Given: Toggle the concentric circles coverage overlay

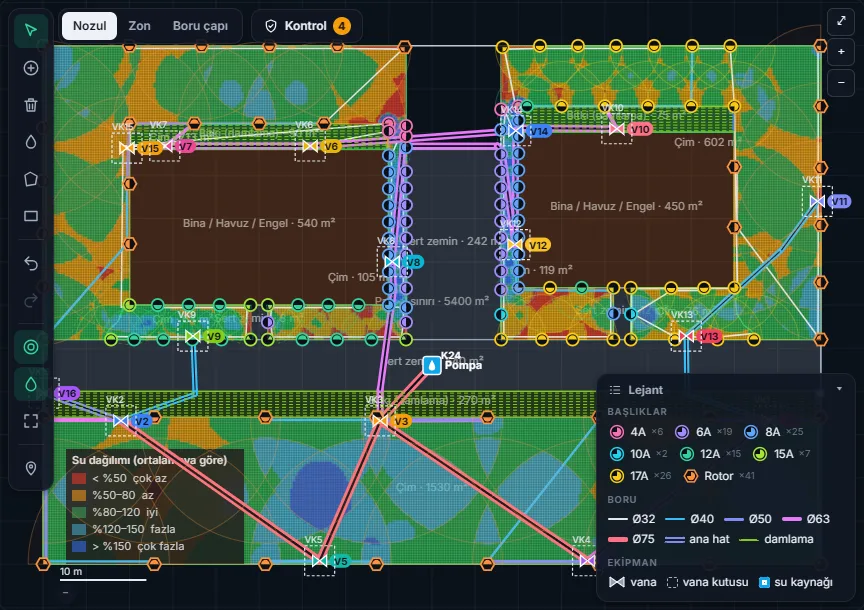Looking at the screenshot, I should 31,347.
